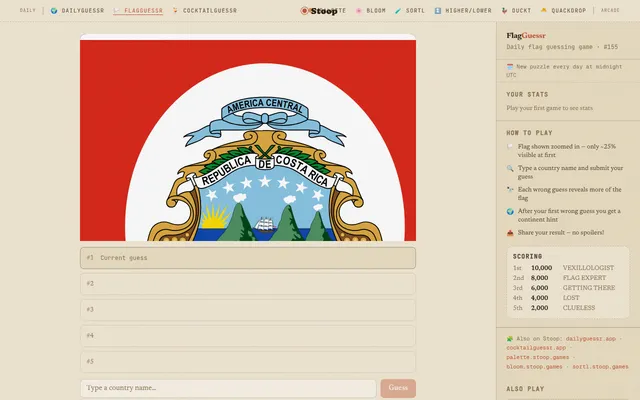The width and height of the screenshot is (640, 400).
Task: Click the cocktail icon beside CocktailGuessr
Action: point(175,10)
